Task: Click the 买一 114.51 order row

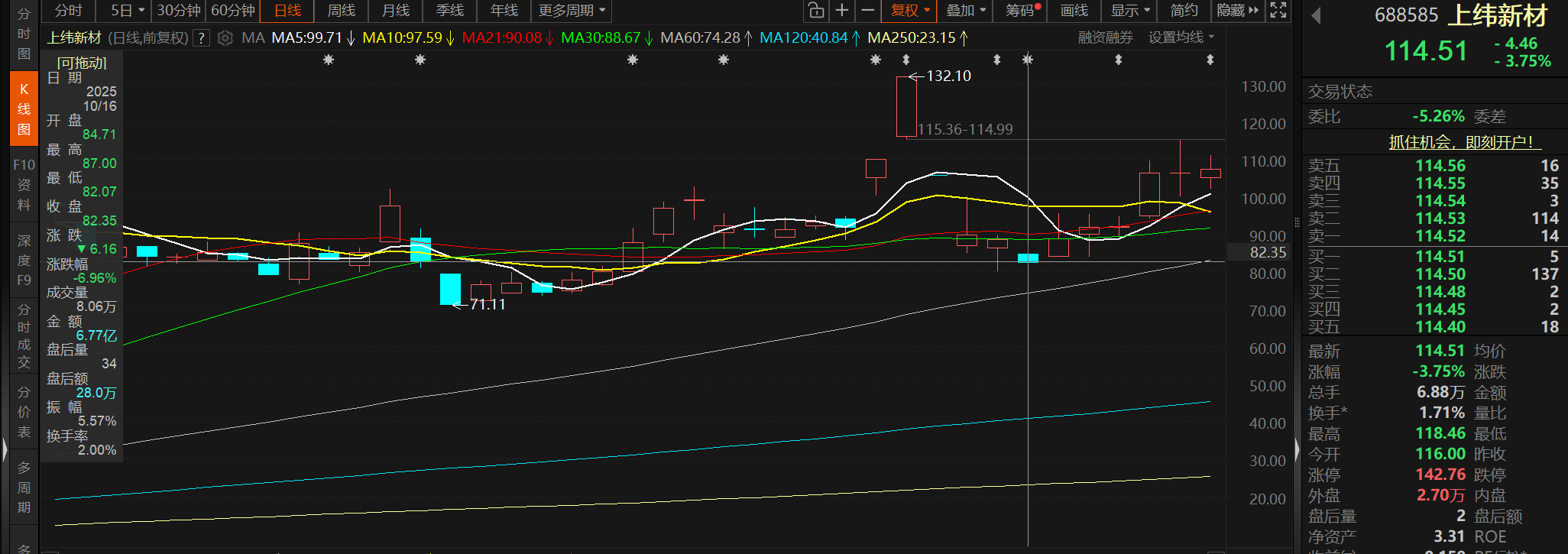Action: point(1434,257)
